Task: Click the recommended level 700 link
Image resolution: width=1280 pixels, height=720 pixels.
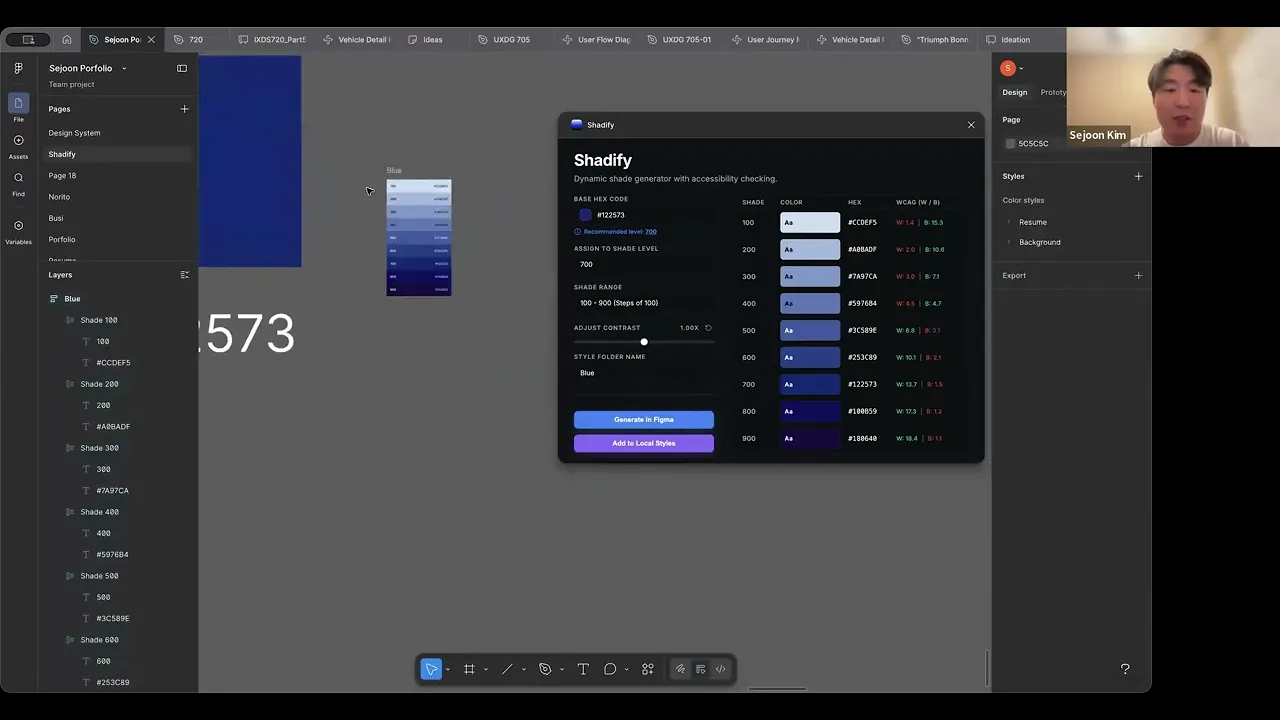Action: click(x=651, y=232)
